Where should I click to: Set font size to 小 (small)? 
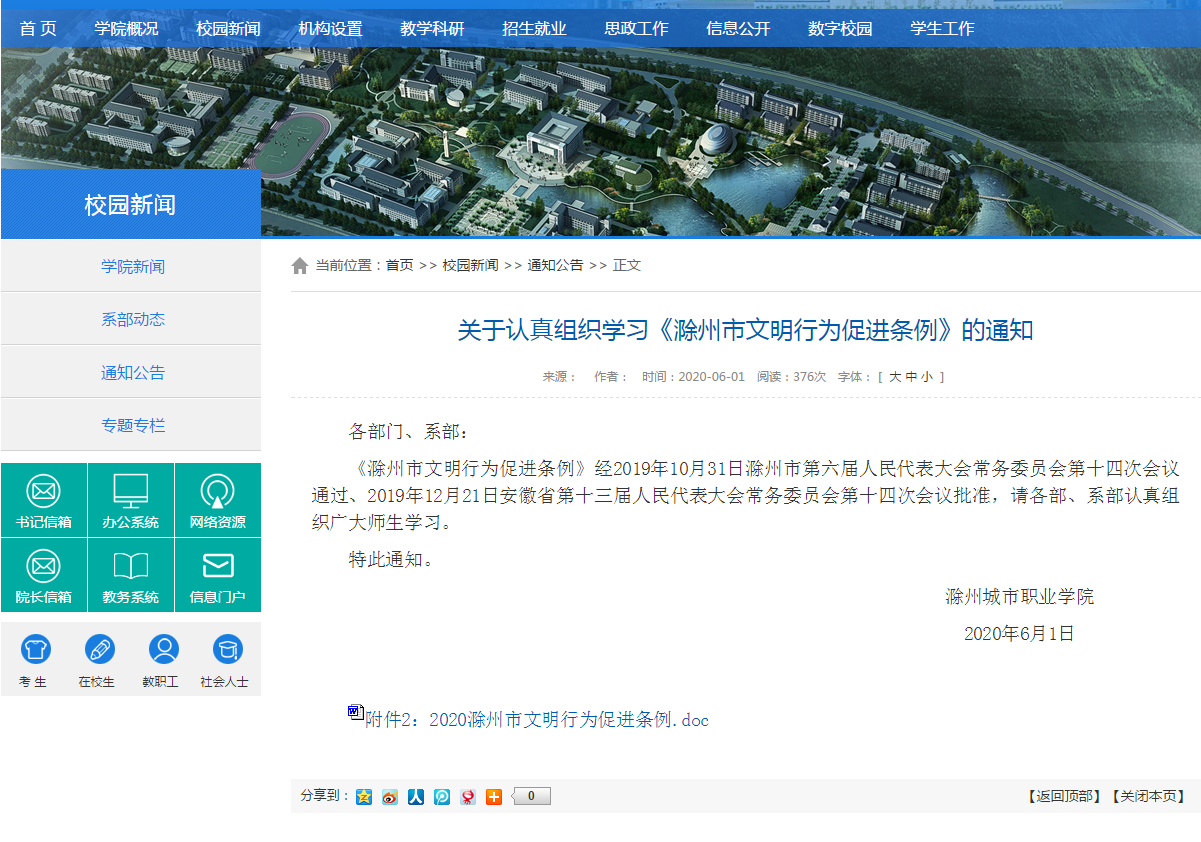(x=927, y=377)
